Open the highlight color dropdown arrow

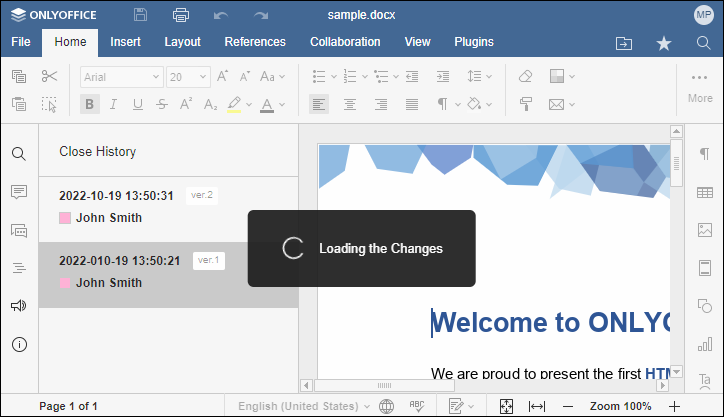(249, 105)
